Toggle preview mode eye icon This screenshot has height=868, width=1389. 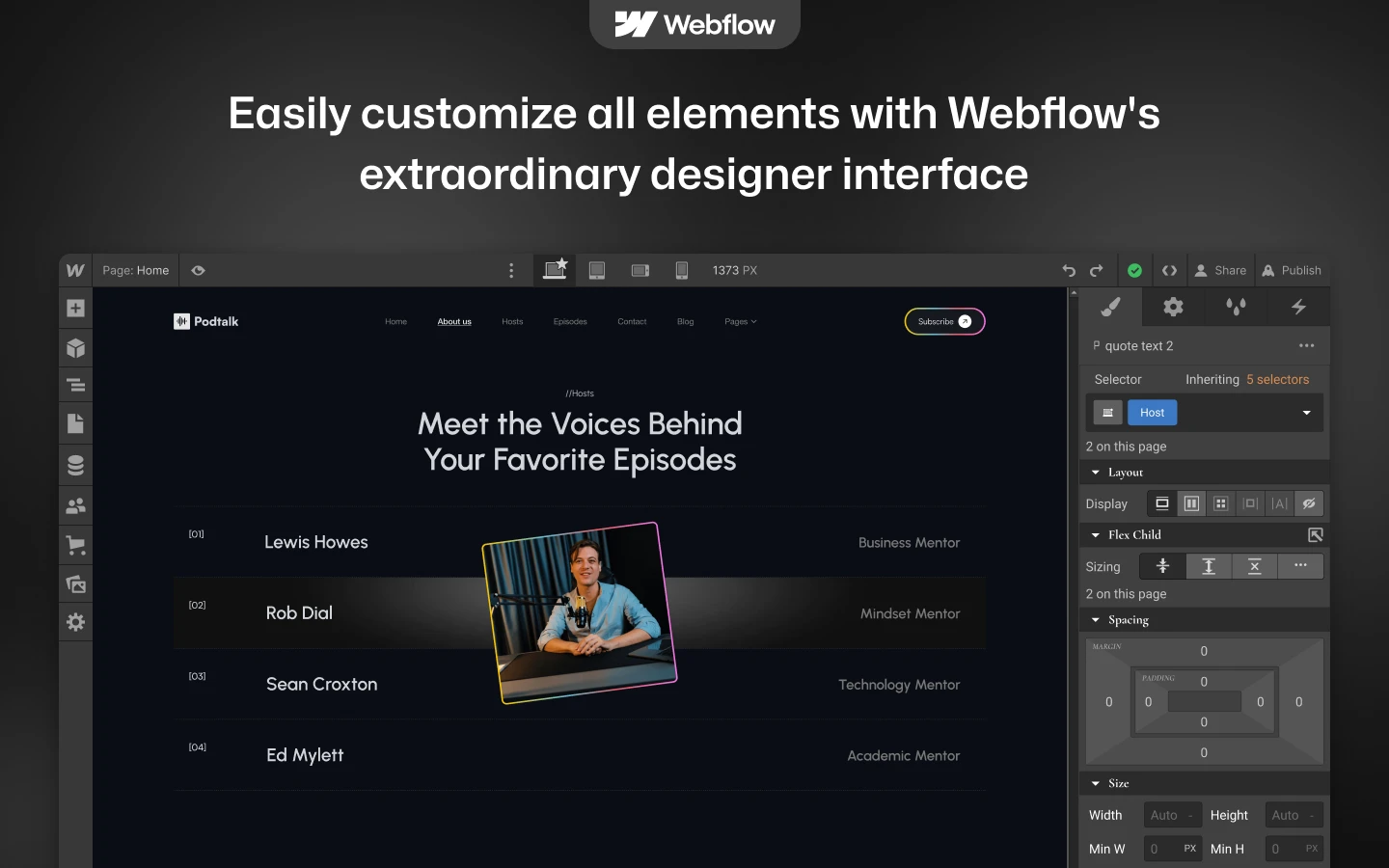click(198, 271)
